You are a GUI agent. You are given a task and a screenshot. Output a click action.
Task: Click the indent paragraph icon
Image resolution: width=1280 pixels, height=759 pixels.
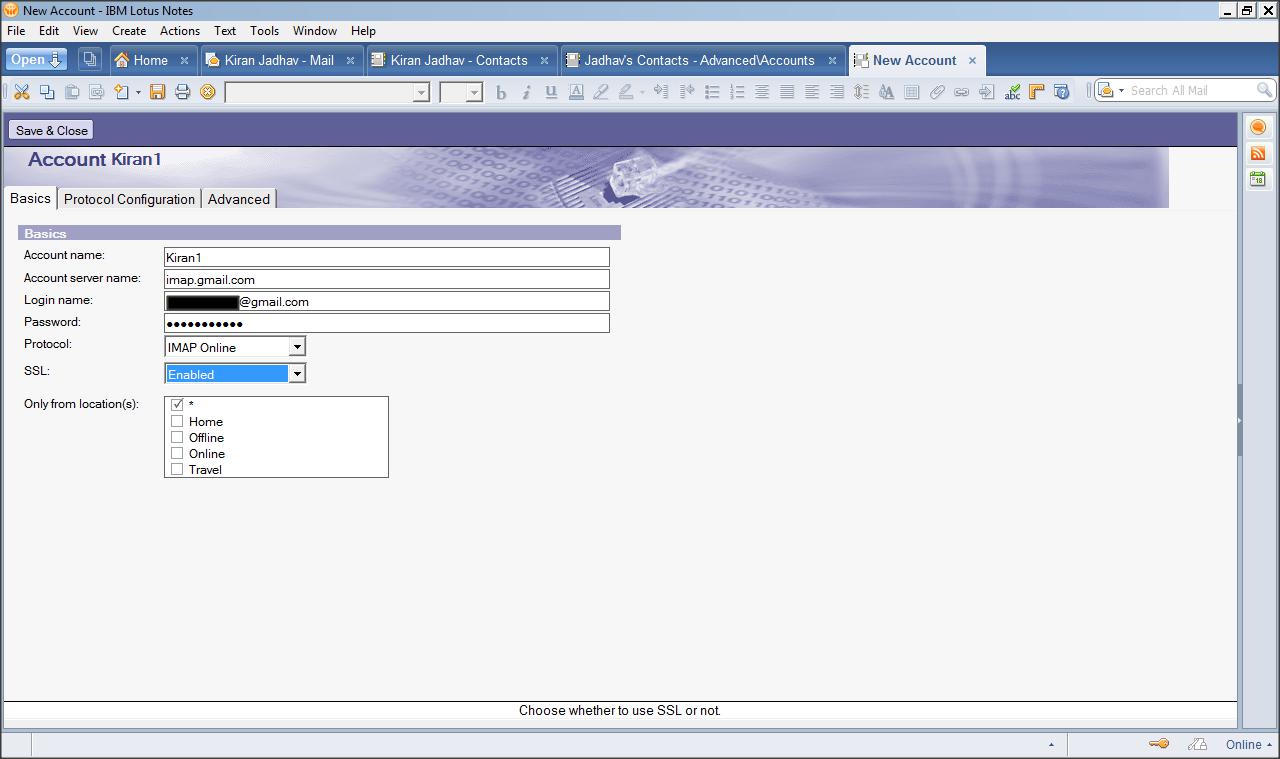coord(661,92)
